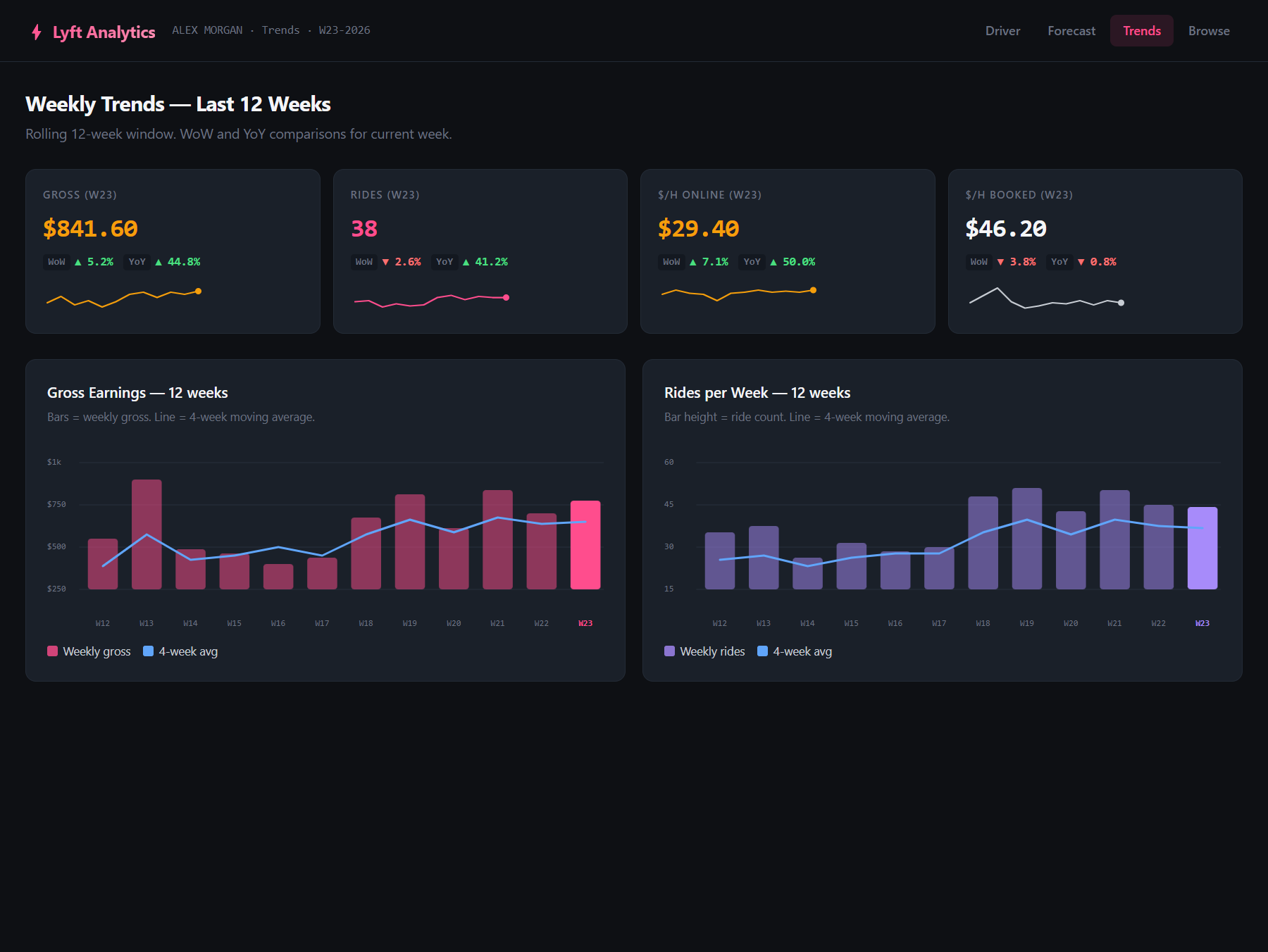Click the highlighted W23 gross earnings bar
The height and width of the screenshot is (952, 1268).
pyautogui.click(x=585, y=545)
